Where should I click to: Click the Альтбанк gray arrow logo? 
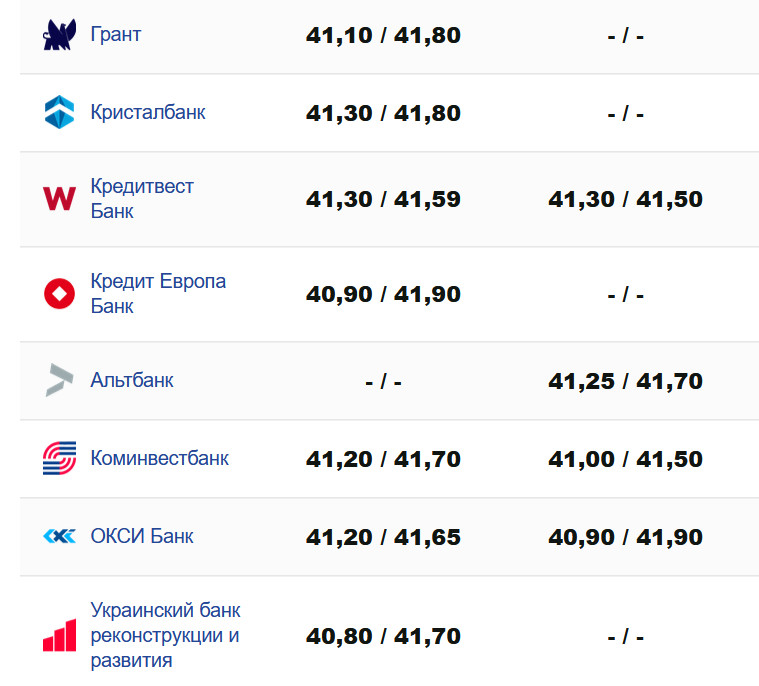click(59, 380)
